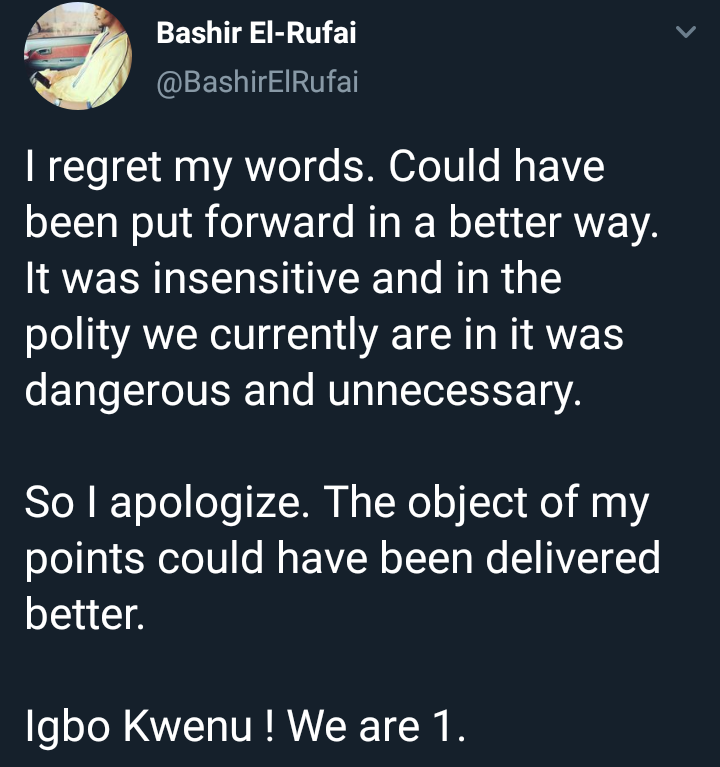Click the closing line "Igbo Kwenu ! We are 1."
720x767 pixels.
click(245, 726)
